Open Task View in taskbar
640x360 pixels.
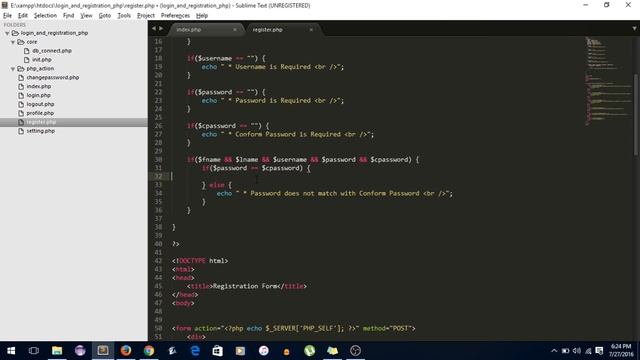tap(34, 351)
